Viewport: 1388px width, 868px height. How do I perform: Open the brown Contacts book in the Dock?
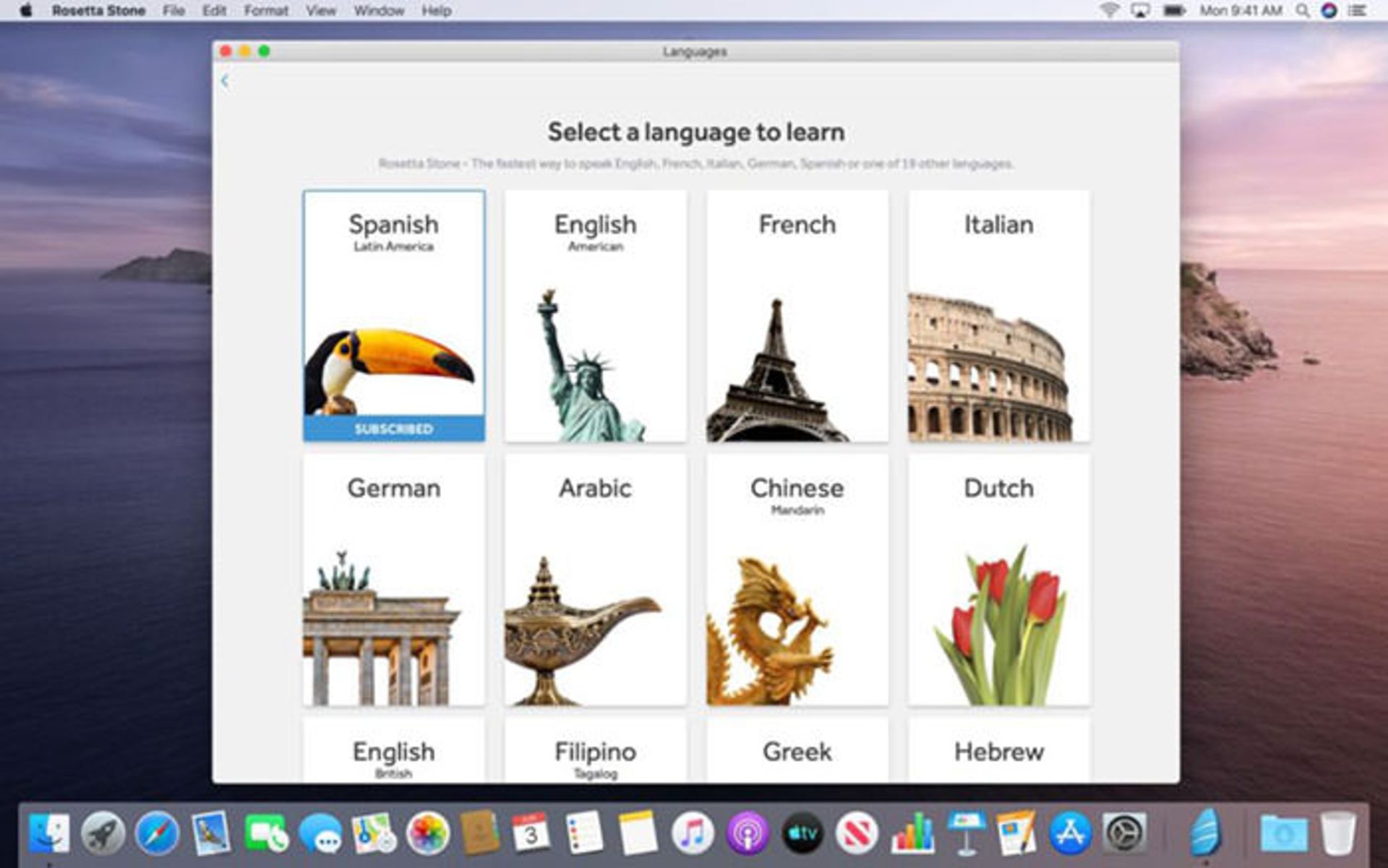tap(479, 833)
